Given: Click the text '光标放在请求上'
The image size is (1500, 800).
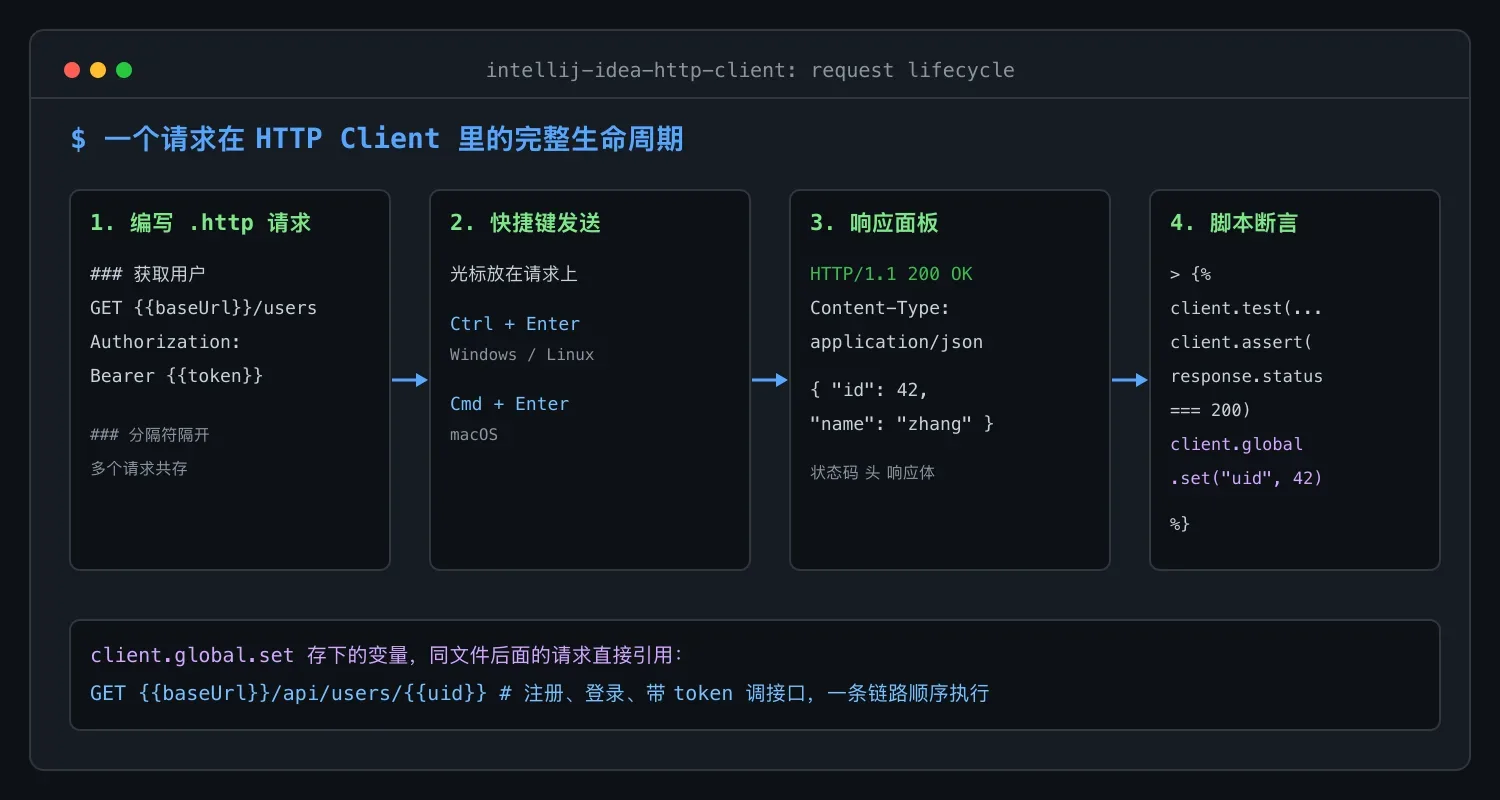Looking at the screenshot, I should point(514,274).
